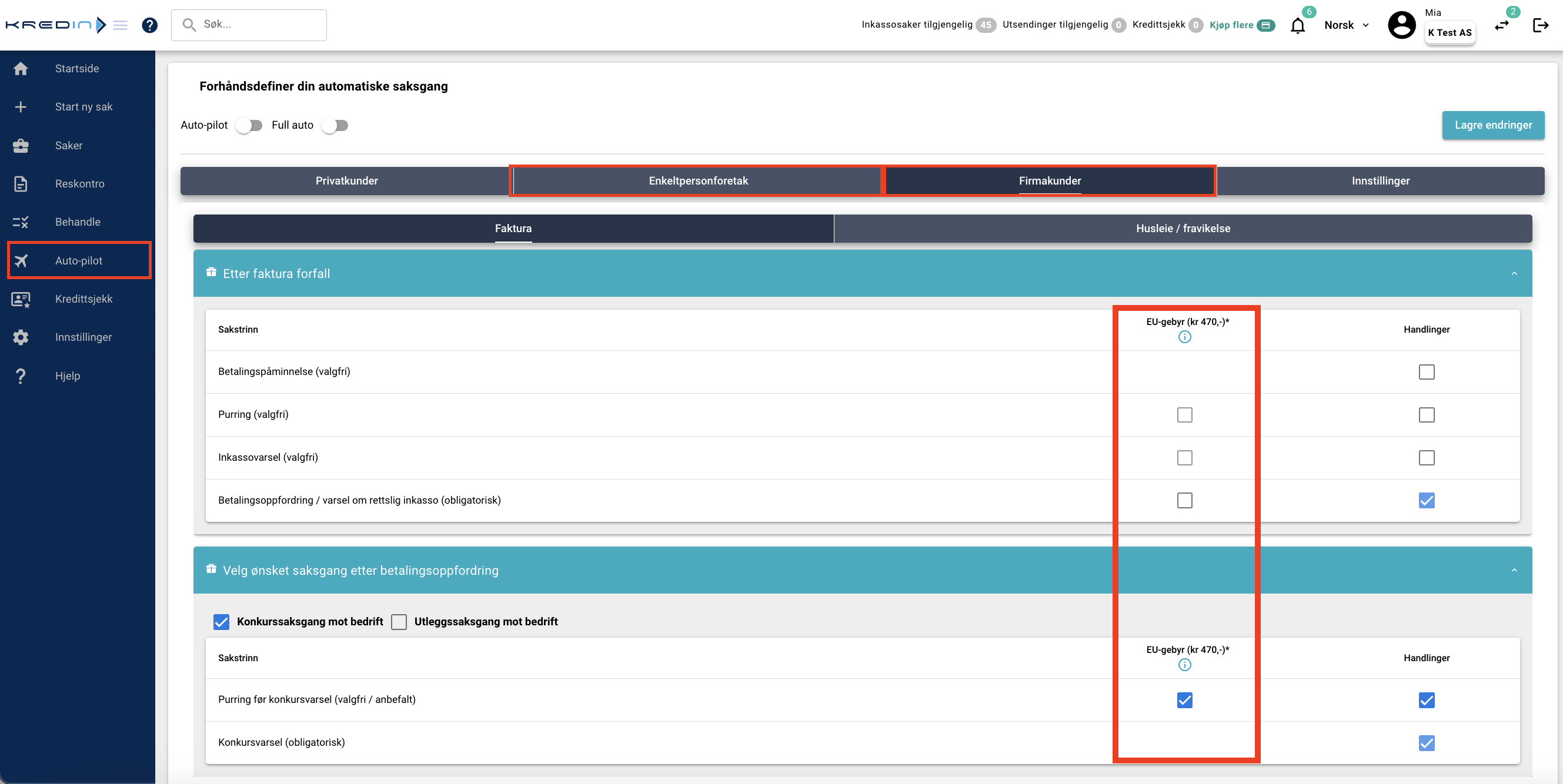Click the user avatar icon
This screenshot has height=784, width=1563.
[x=1402, y=25]
